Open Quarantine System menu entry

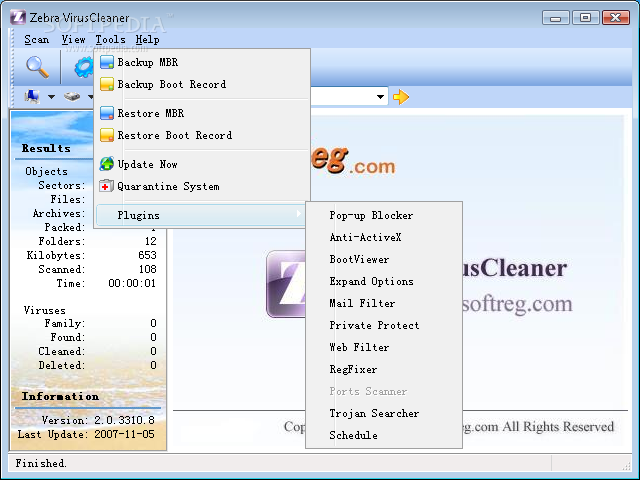coord(202,186)
